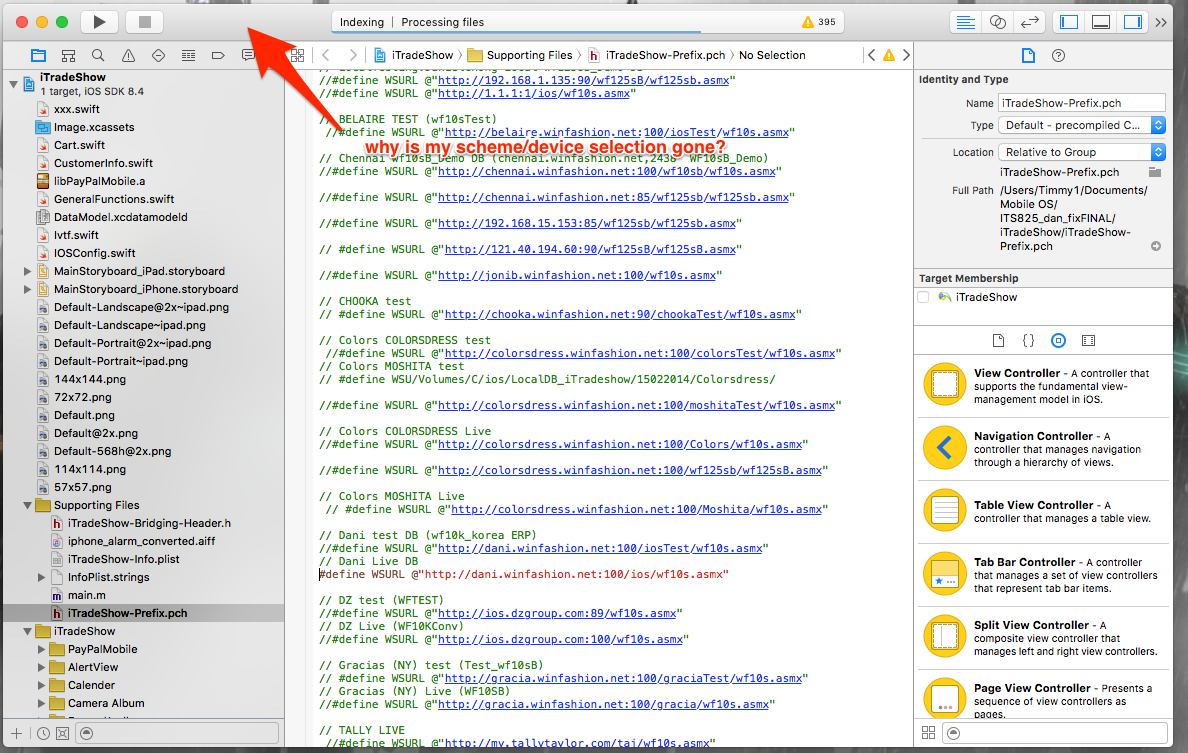Choose file location folder icon
The image size is (1188, 753).
coord(1155,173)
